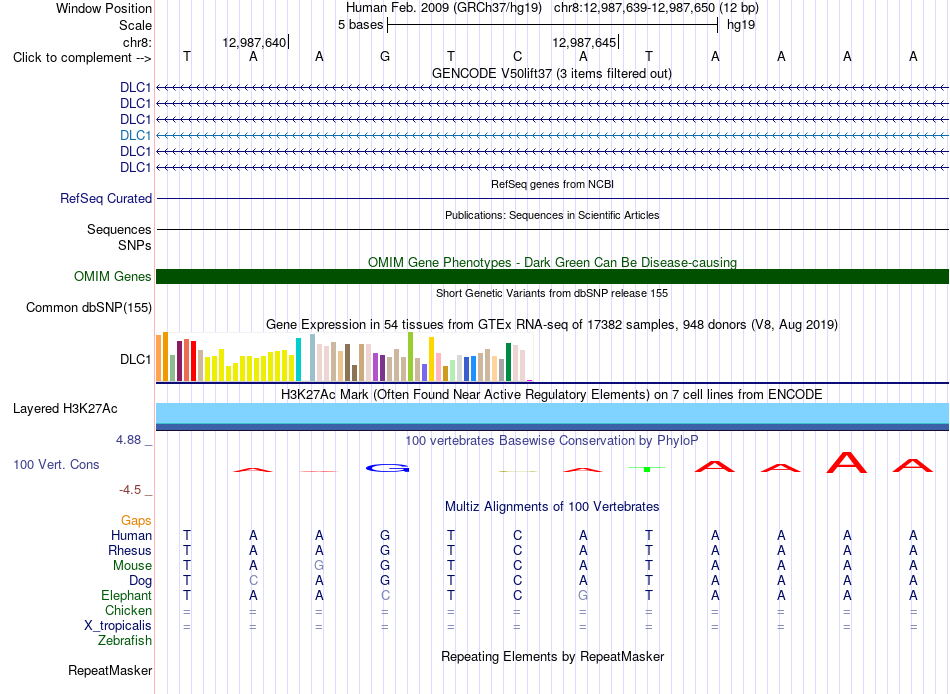Click the hg19 label beside scale bar
This screenshot has height=694, width=950.
740,25
